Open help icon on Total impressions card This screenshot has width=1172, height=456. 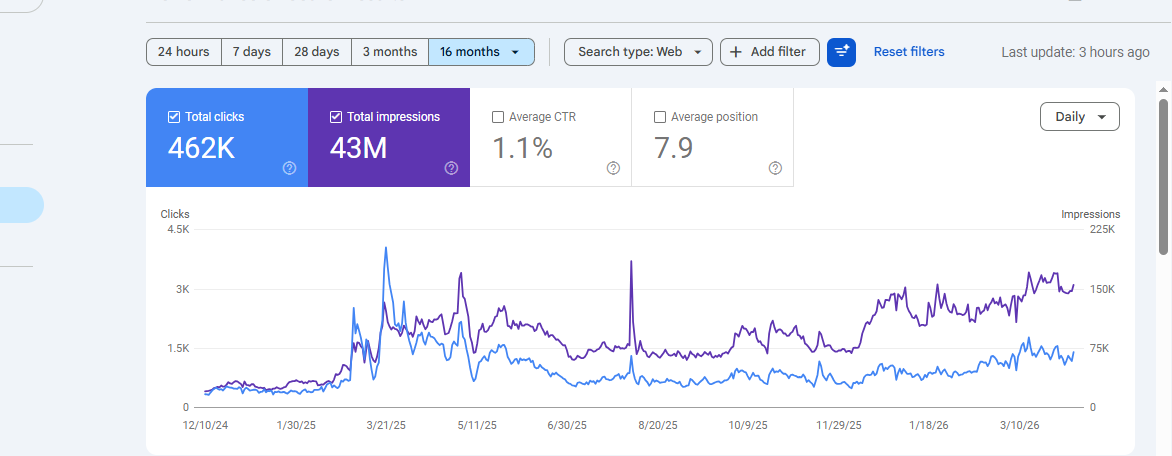pos(451,168)
